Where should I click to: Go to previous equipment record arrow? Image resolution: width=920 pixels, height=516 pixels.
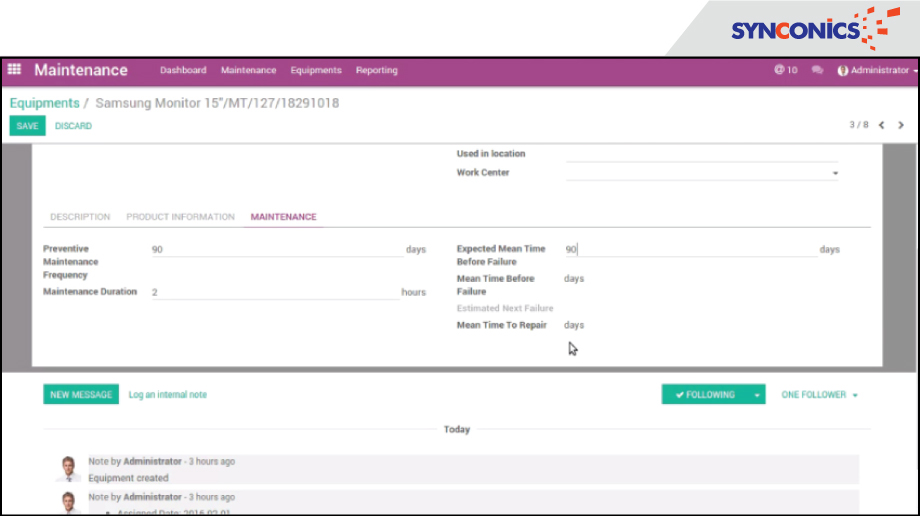click(881, 125)
